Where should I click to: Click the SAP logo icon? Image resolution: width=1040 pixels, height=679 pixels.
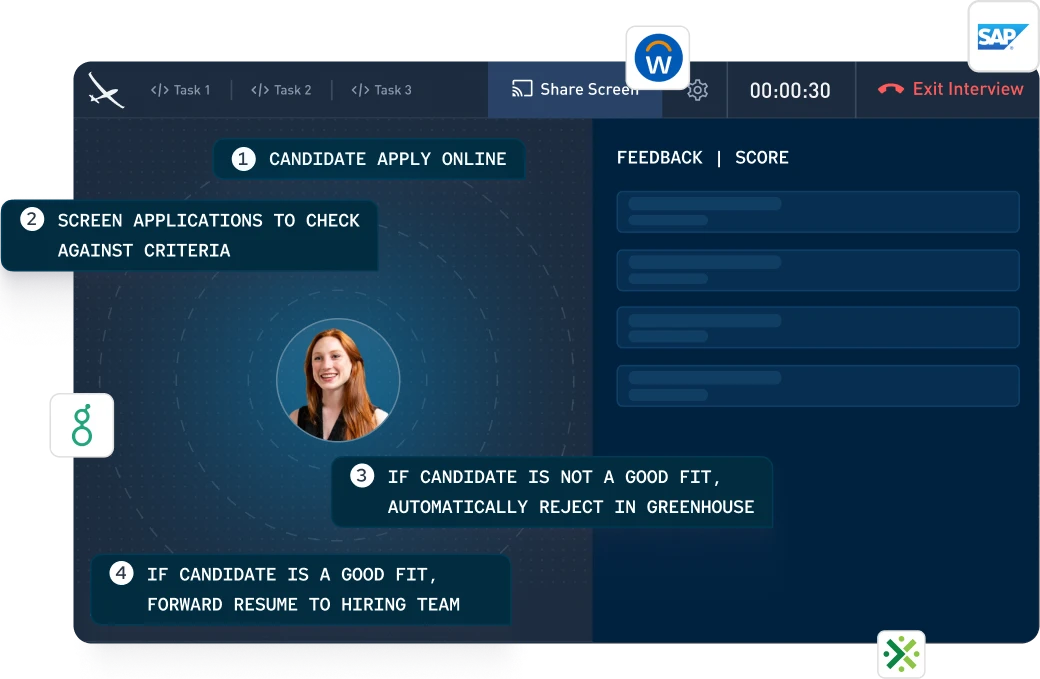1001,38
